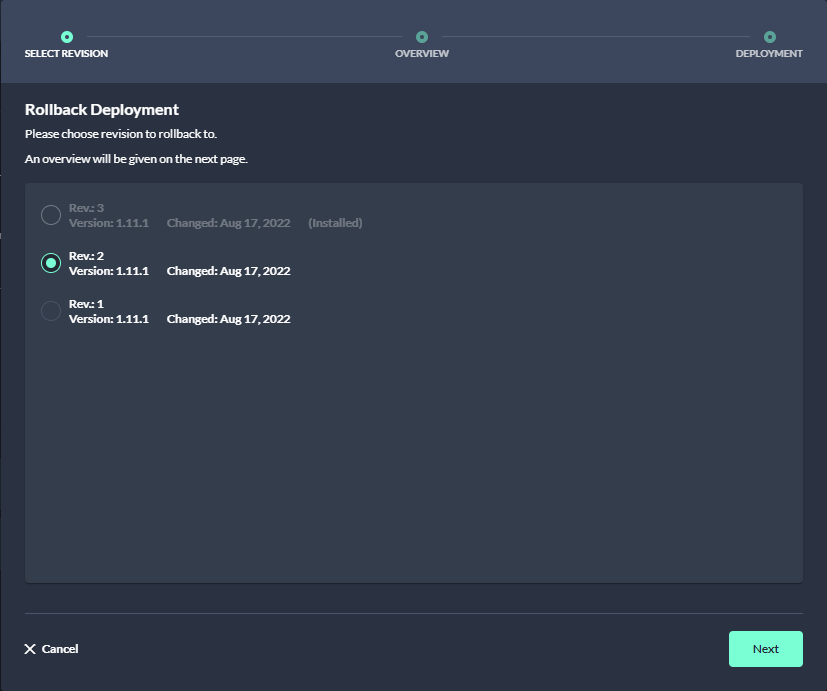Choose the Rev. 1 radio button
The width and height of the screenshot is (827, 691).
51,311
